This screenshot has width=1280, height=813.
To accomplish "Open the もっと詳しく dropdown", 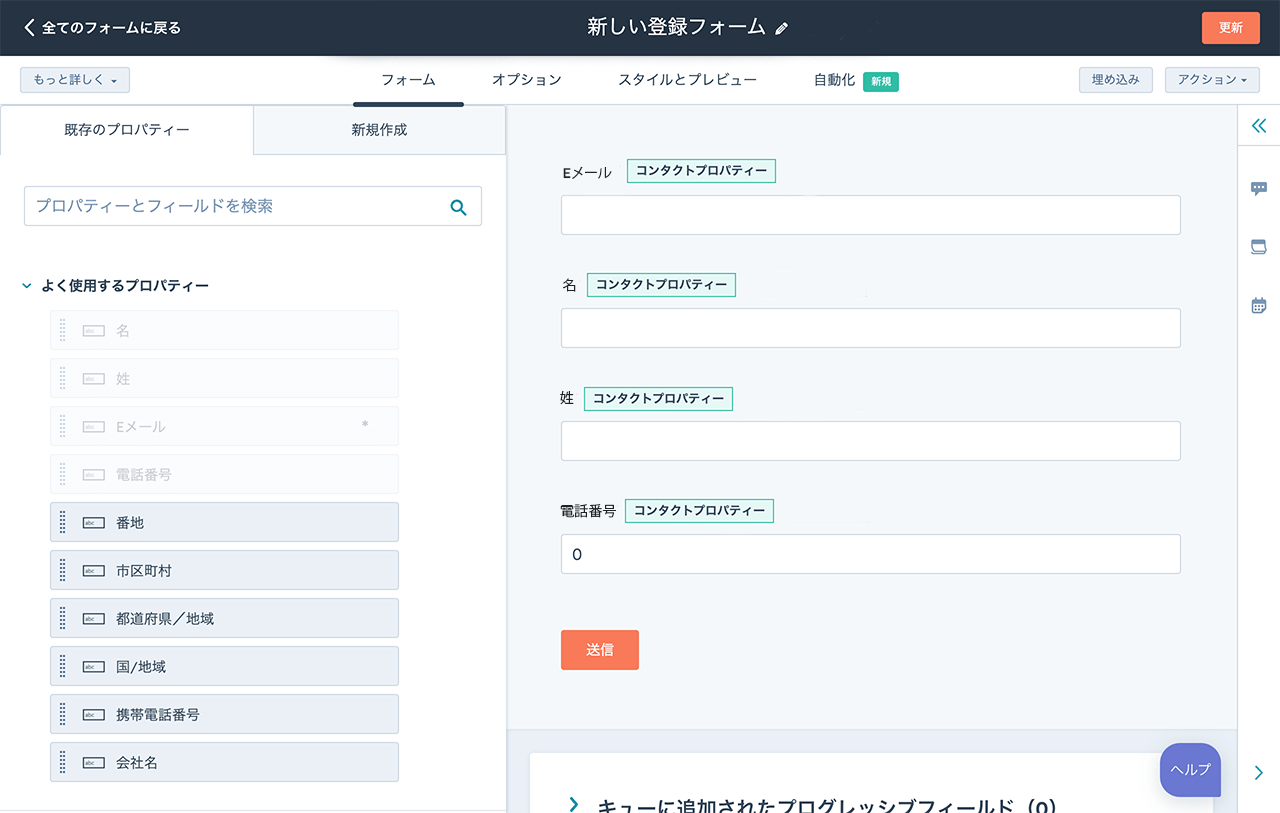I will pos(75,80).
